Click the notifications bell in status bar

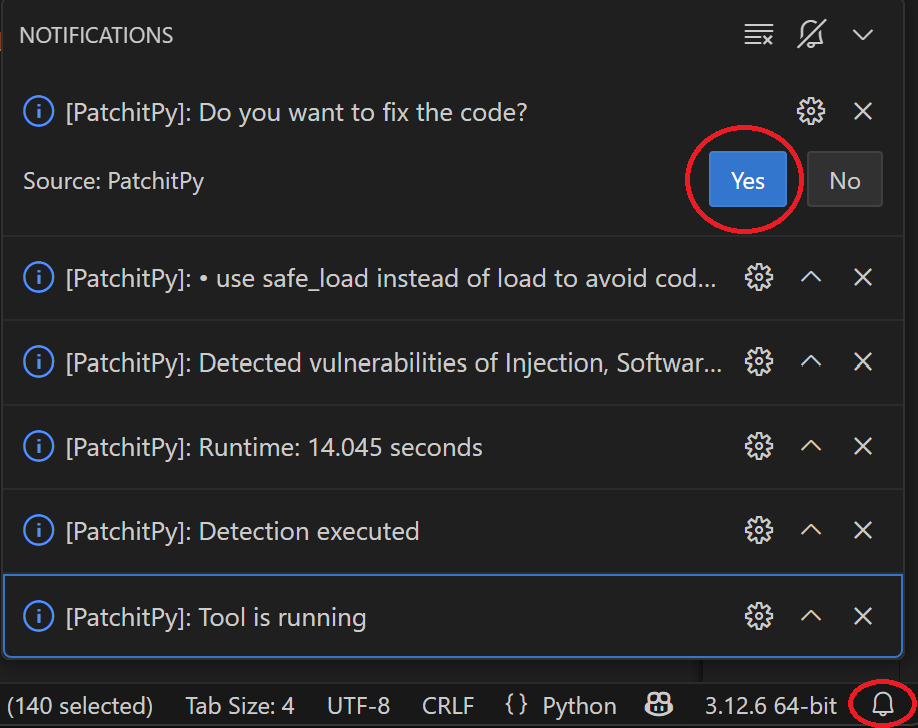pos(882,706)
